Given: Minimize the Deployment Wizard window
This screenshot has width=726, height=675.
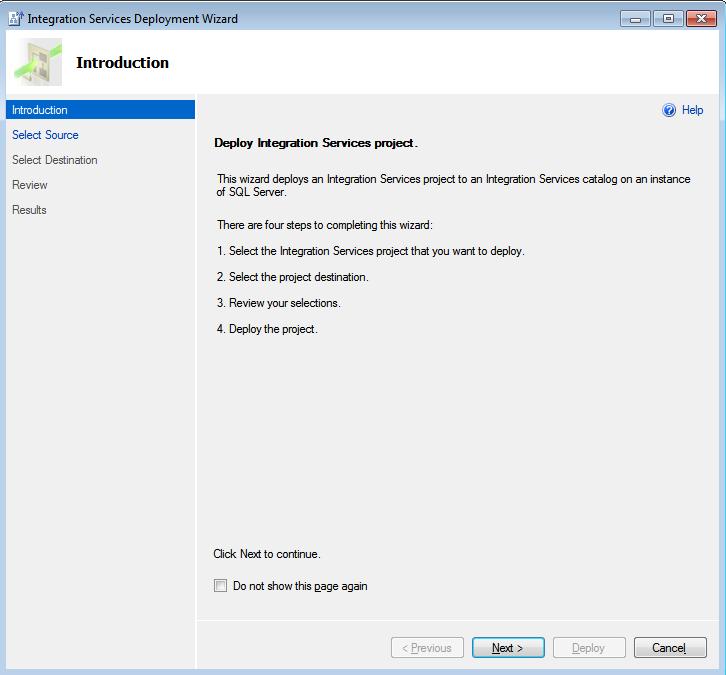Looking at the screenshot, I should (637, 18).
